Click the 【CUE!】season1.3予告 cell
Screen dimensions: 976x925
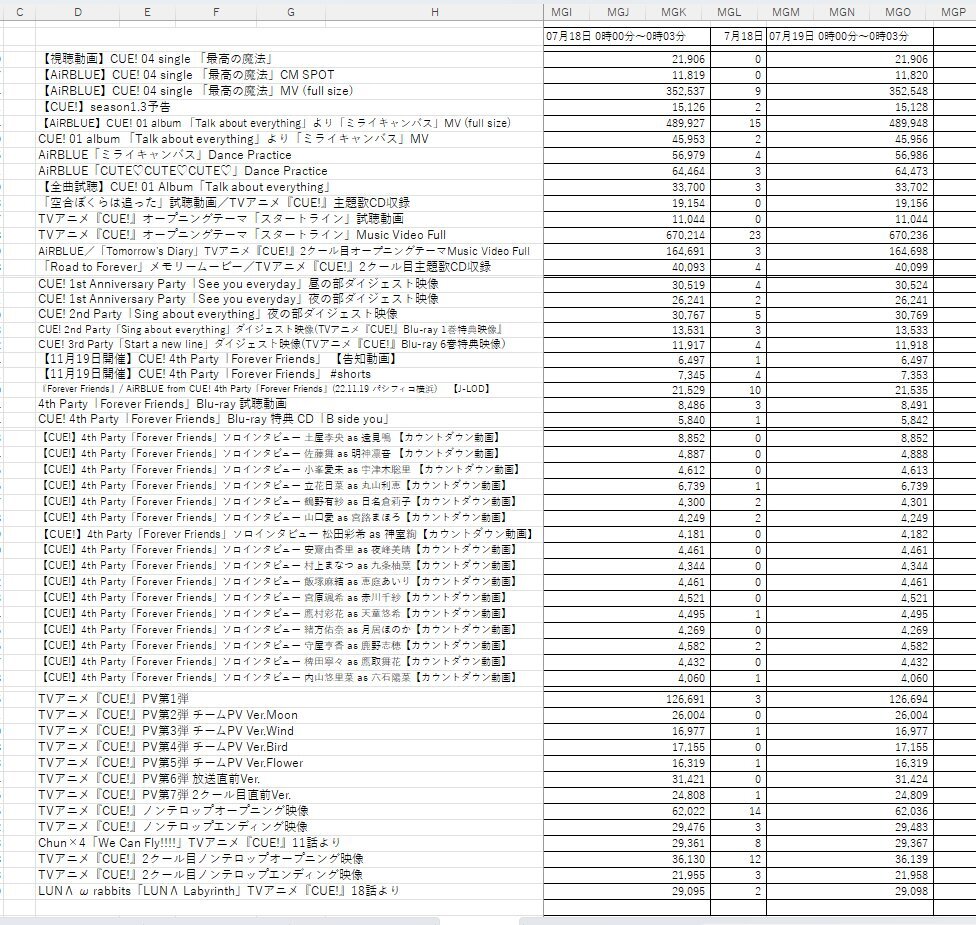pos(104,107)
